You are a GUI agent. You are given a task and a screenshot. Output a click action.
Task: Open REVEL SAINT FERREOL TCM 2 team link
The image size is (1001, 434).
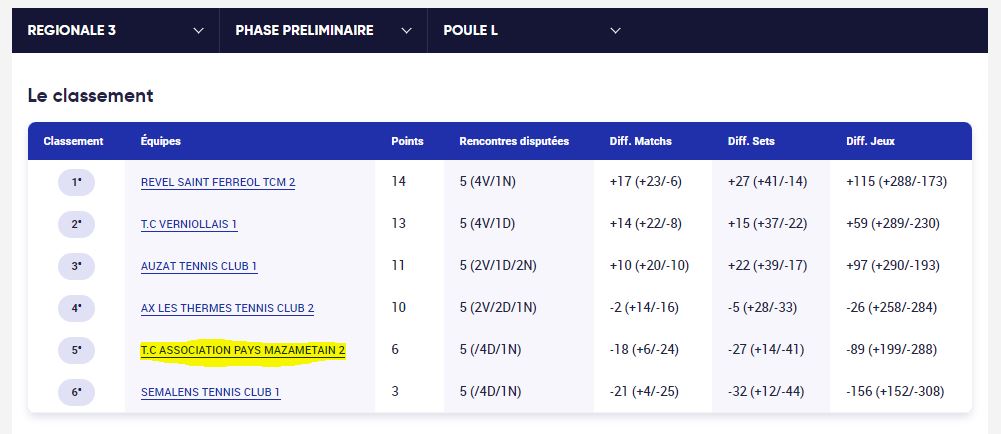click(218, 183)
